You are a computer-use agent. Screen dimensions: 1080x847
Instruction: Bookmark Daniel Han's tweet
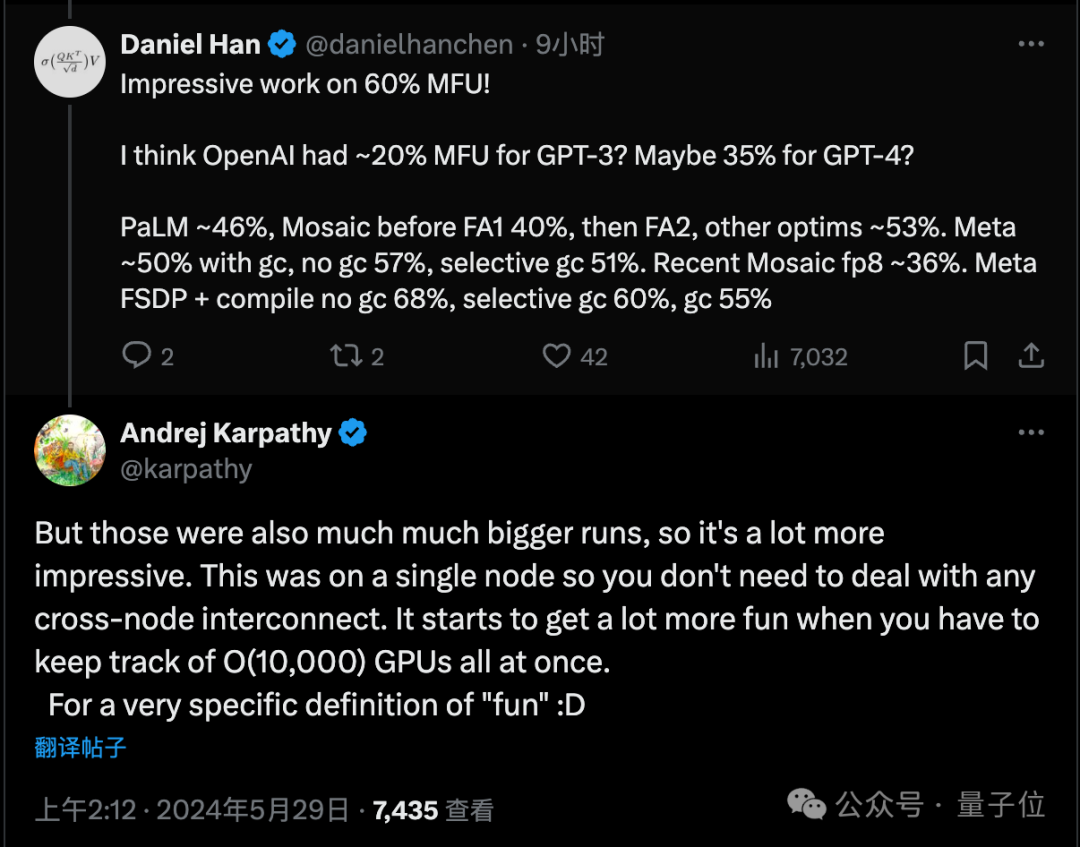tap(975, 356)
